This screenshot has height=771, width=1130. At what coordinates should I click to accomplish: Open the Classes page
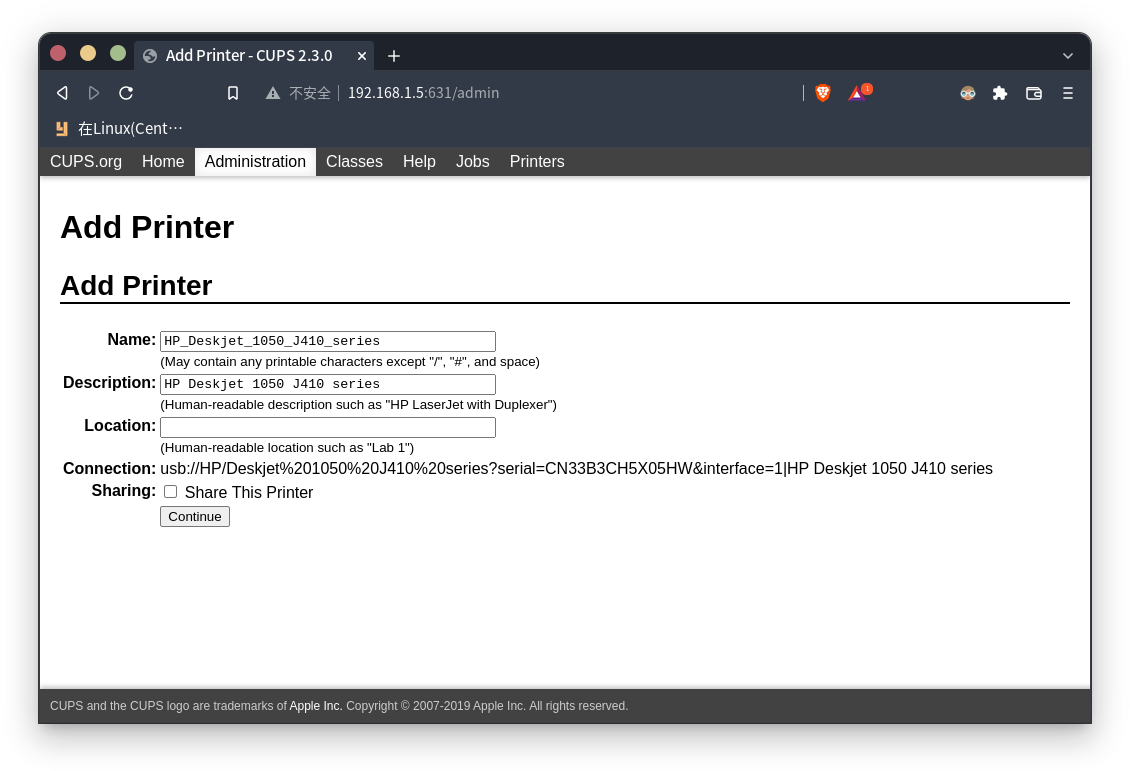(354, 162)
